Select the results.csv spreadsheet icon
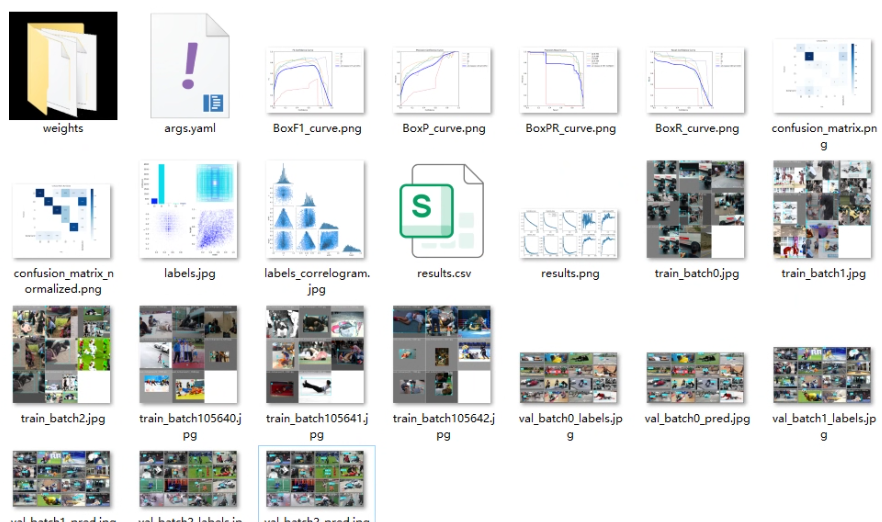This screenshot has width=882, height=522. pos(442,211)
